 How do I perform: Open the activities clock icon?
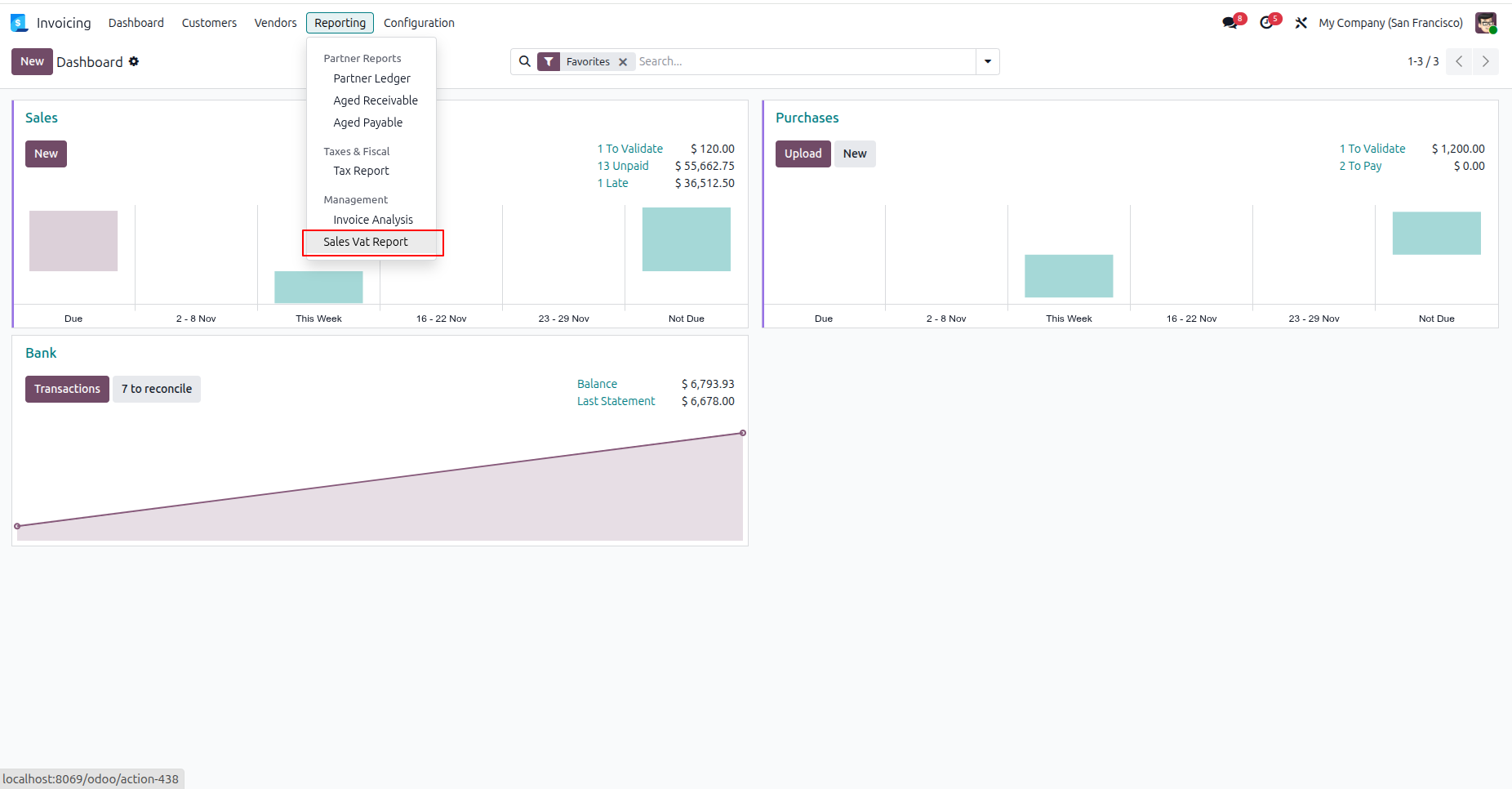[x=1266, y=23]
